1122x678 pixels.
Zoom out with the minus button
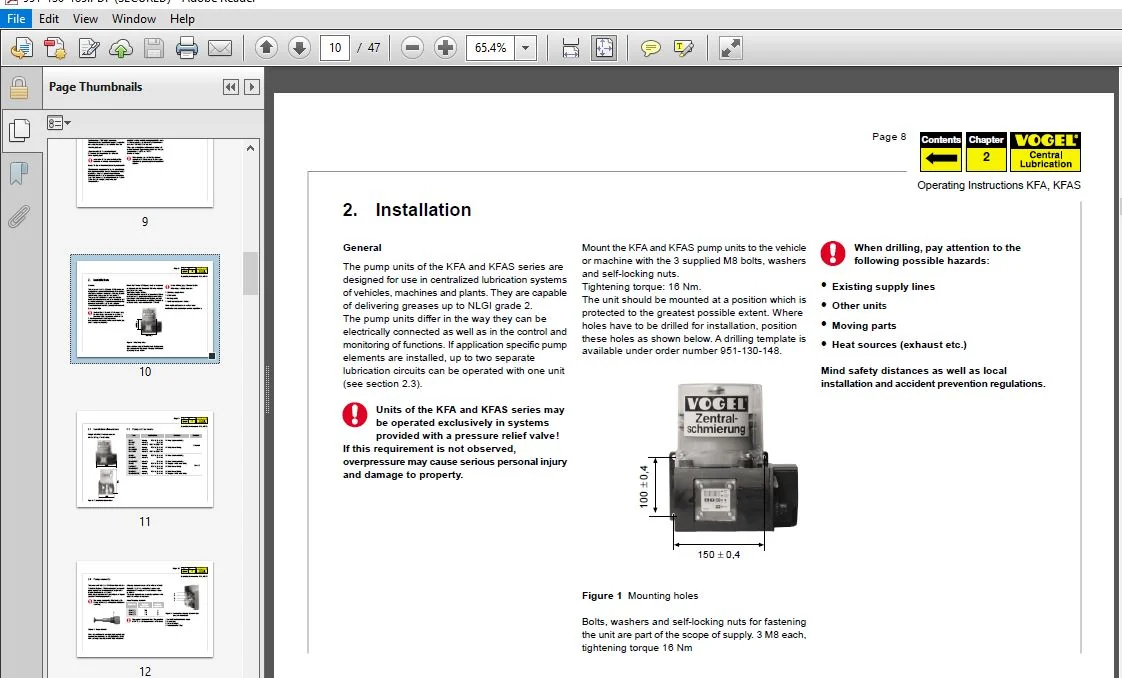[412, 48]
